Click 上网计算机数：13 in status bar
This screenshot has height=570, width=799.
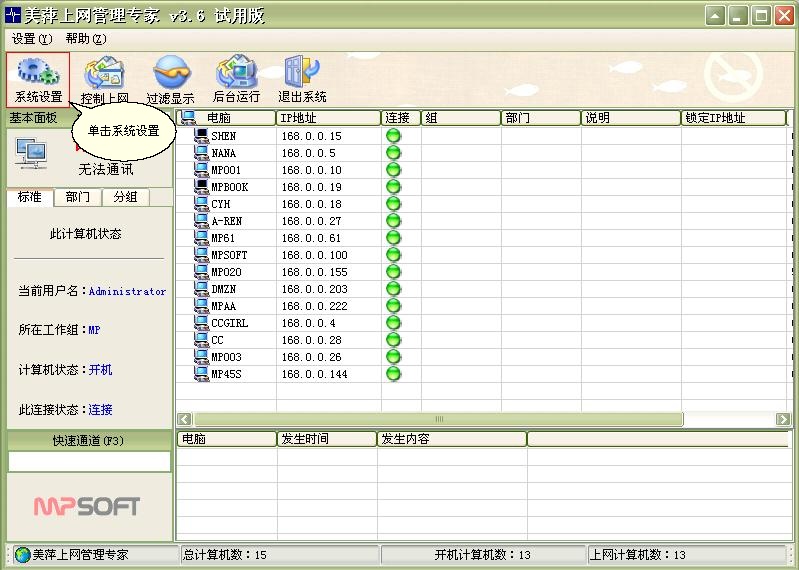pyautogui.click(x=637, y=555)
